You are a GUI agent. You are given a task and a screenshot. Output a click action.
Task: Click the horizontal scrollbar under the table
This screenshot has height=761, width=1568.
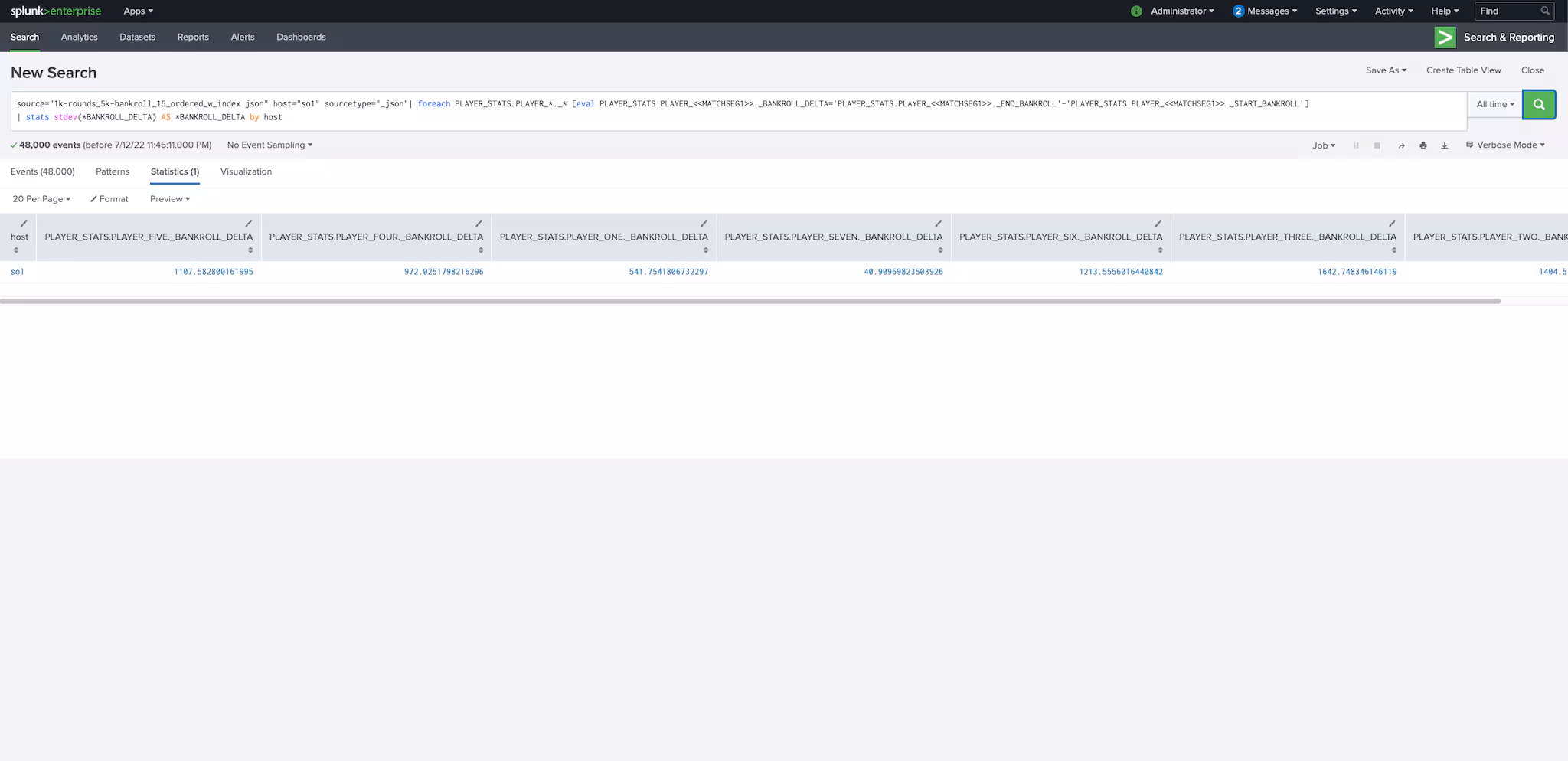[750, 301]
